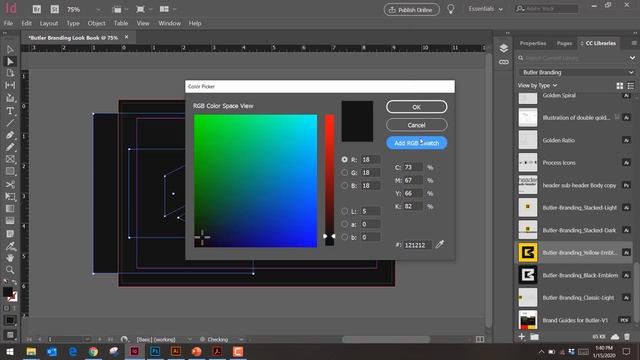Click the Color Picker eyedropper icon

point(440,244)
